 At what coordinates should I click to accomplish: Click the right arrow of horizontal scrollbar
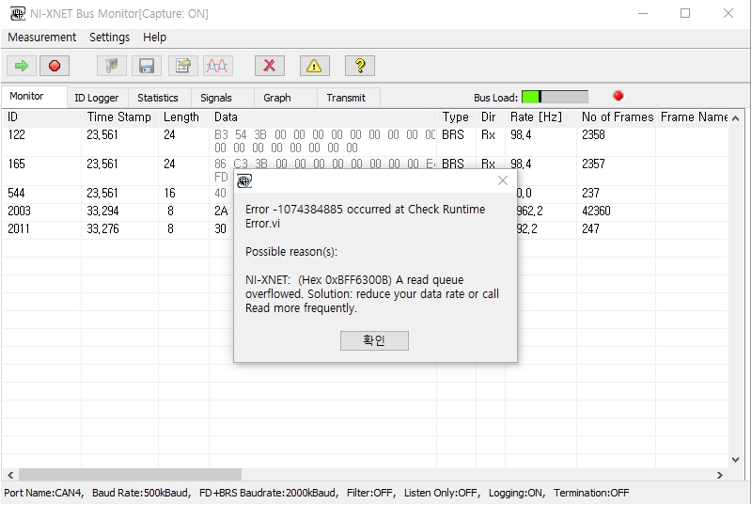720,475
